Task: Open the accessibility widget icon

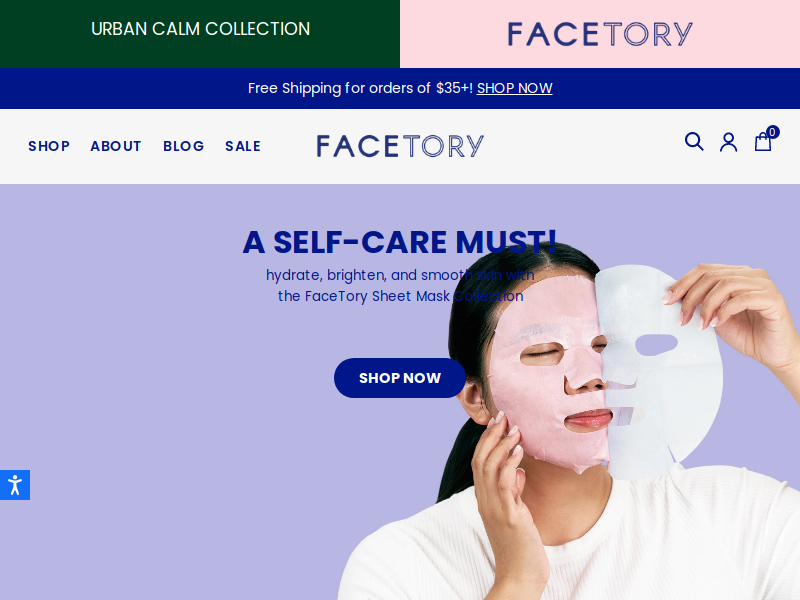Action: (15, 485)
